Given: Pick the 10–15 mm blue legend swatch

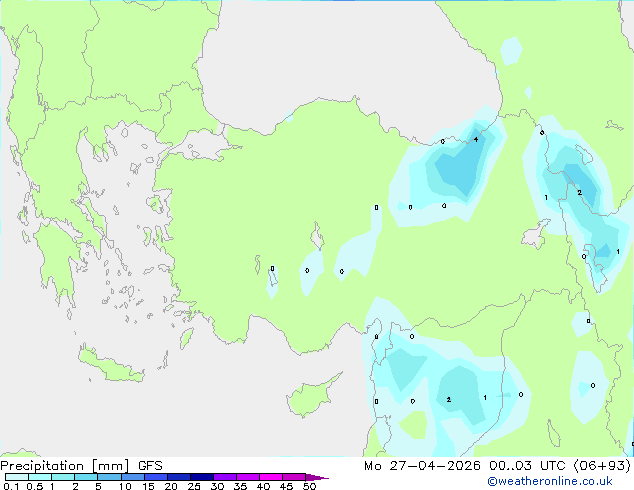Looking at the screenshot, I should 132,477.
